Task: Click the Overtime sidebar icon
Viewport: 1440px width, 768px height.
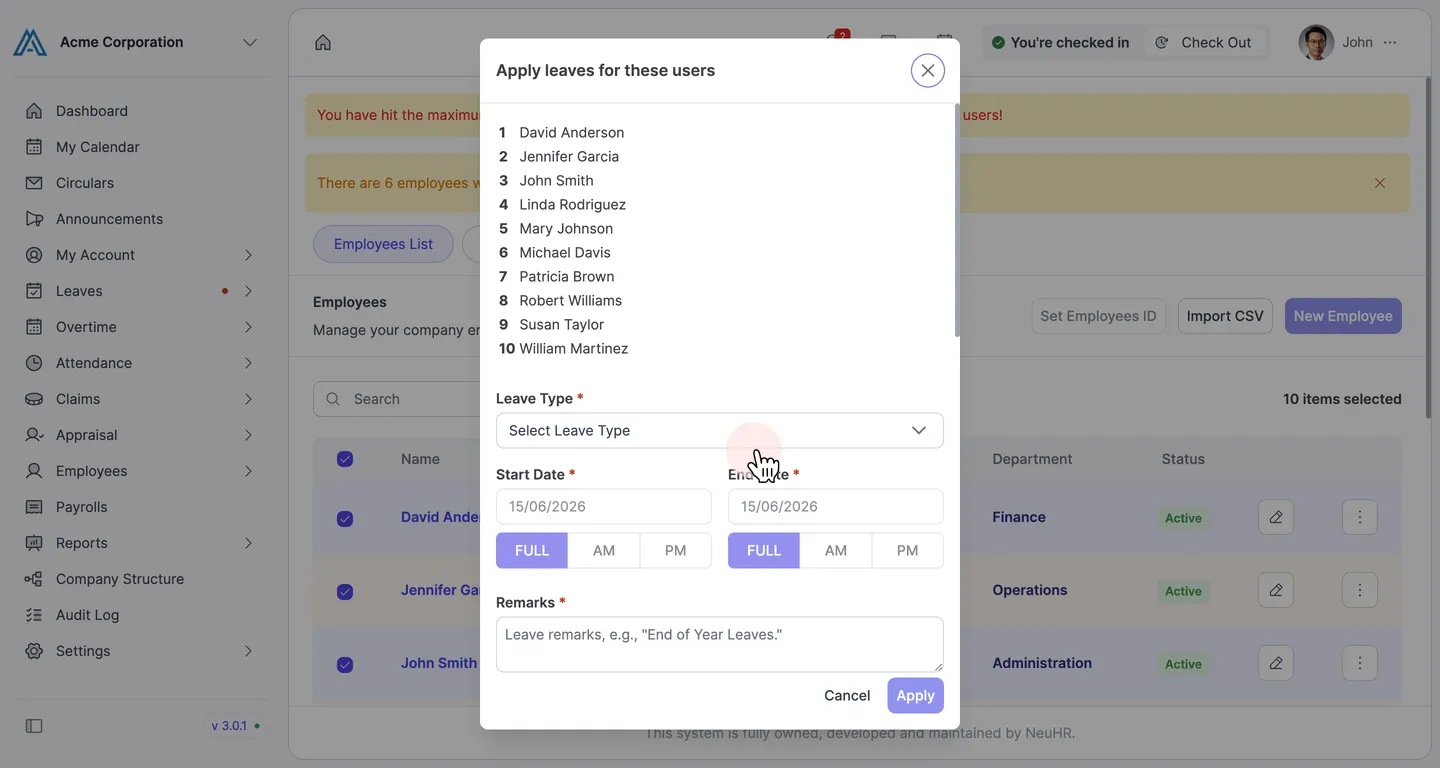Action: [34, 327]
